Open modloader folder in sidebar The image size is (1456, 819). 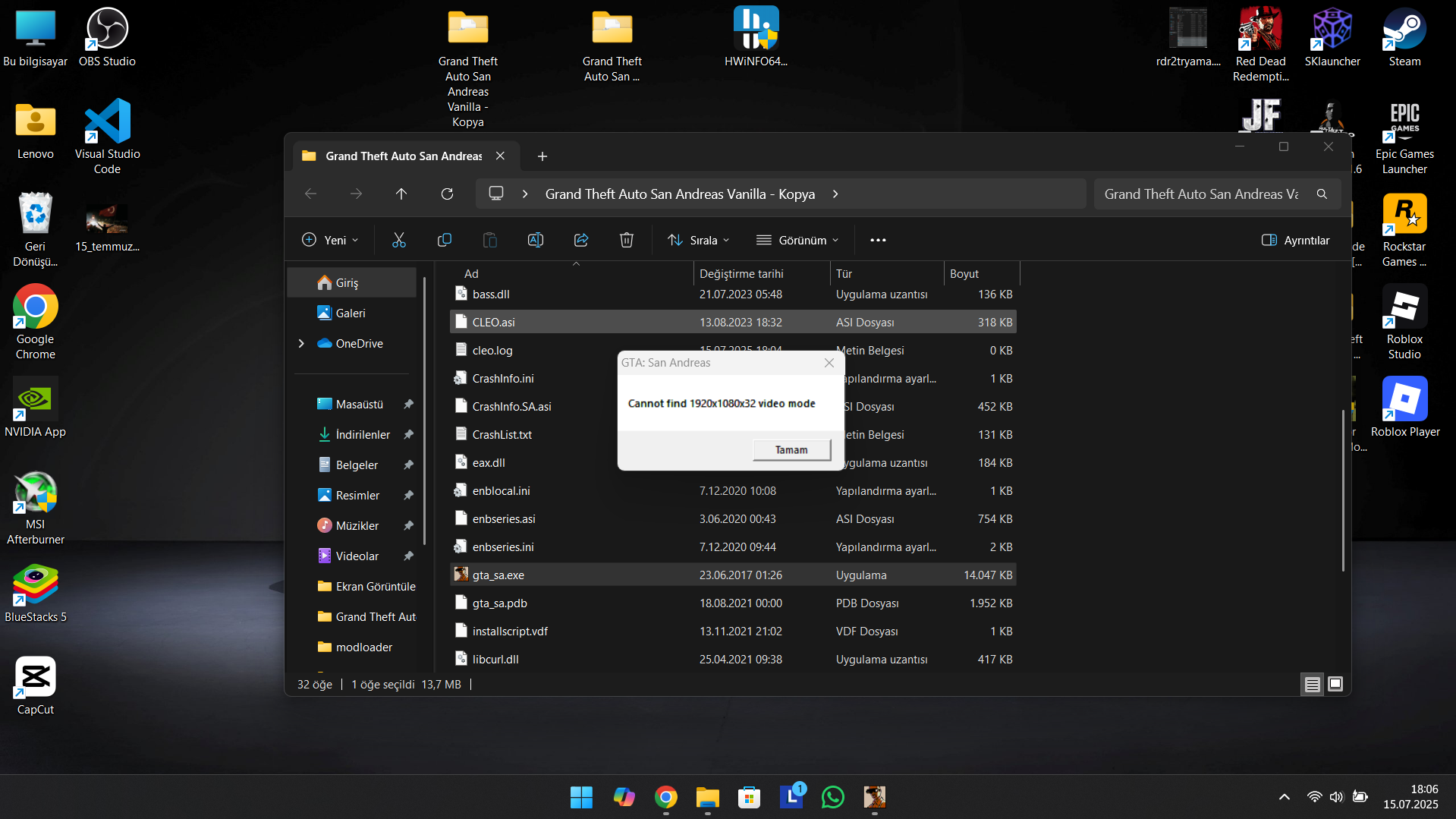pos(352,647)
